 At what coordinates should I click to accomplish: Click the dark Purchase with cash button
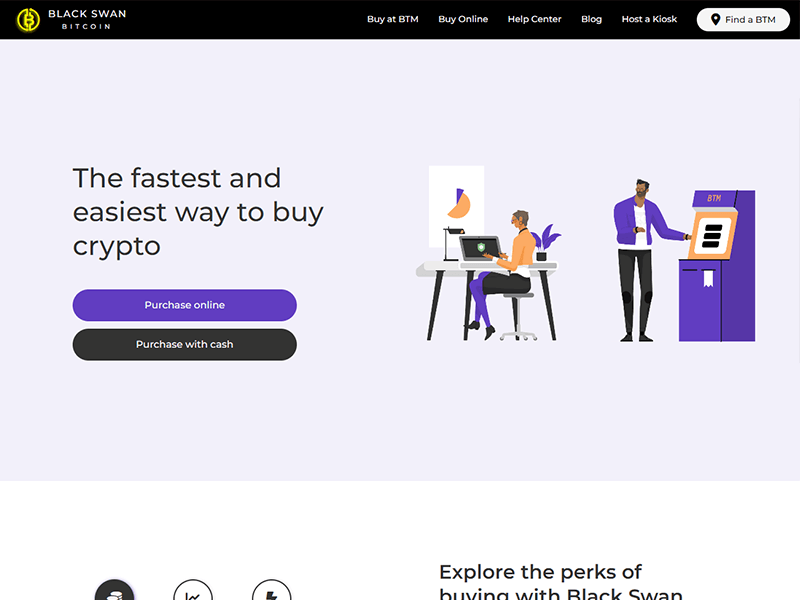[185, 344]
